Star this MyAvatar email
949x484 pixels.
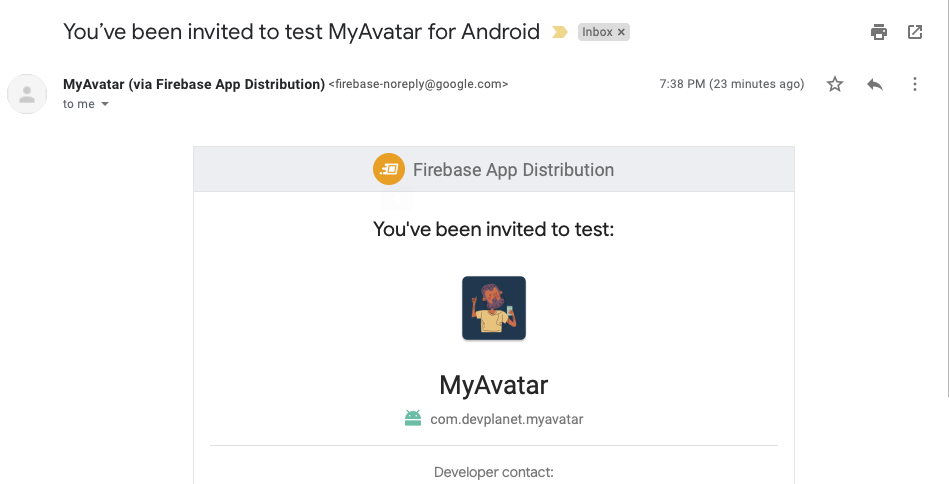[835, 85]
